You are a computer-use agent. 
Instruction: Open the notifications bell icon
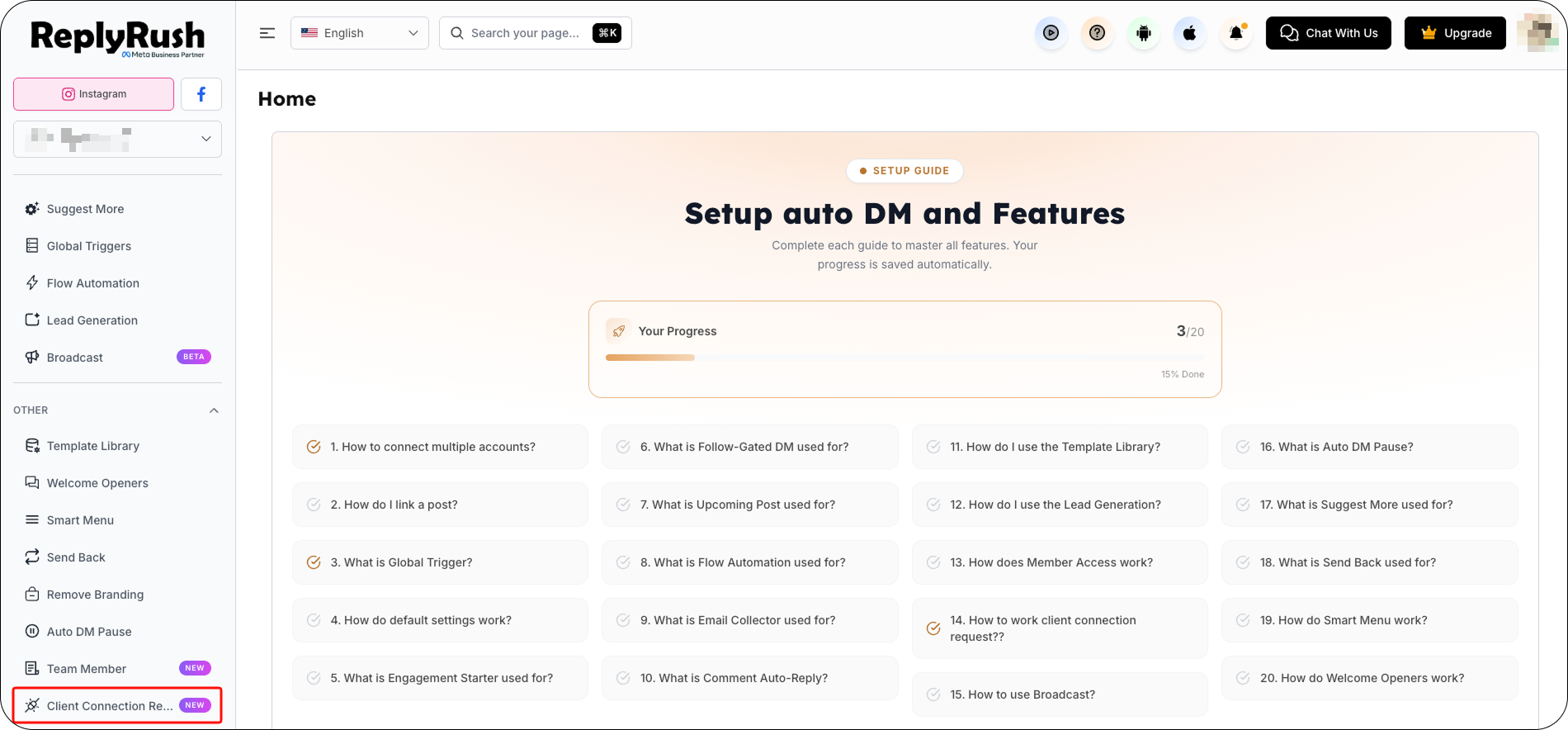click(x=1235, y=33)
